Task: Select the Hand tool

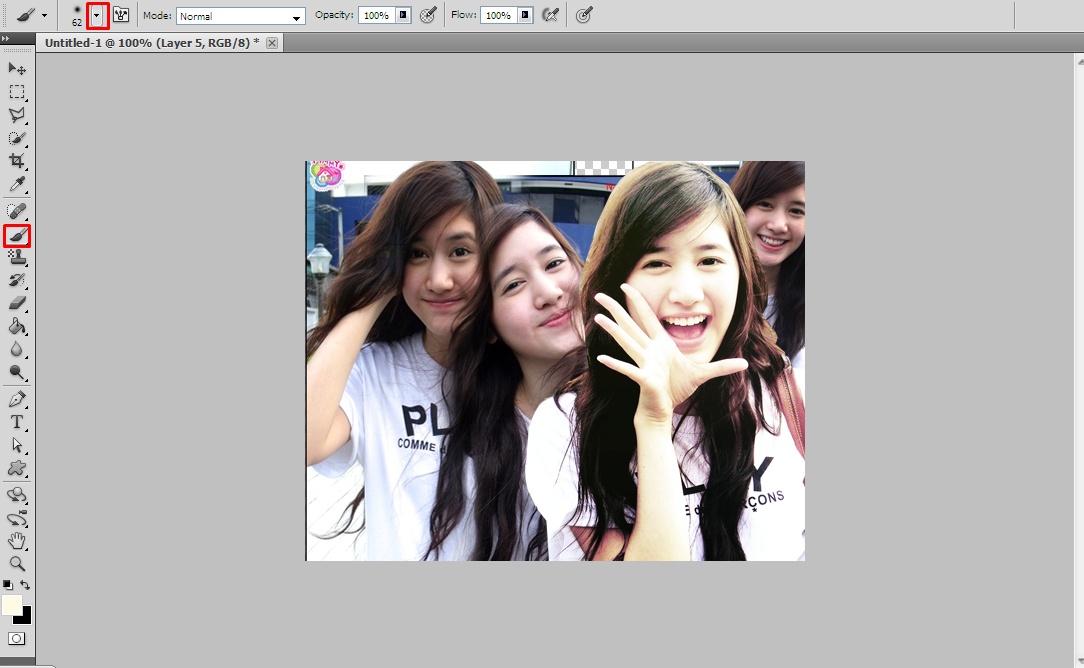Action: click(x=17, y=541)
